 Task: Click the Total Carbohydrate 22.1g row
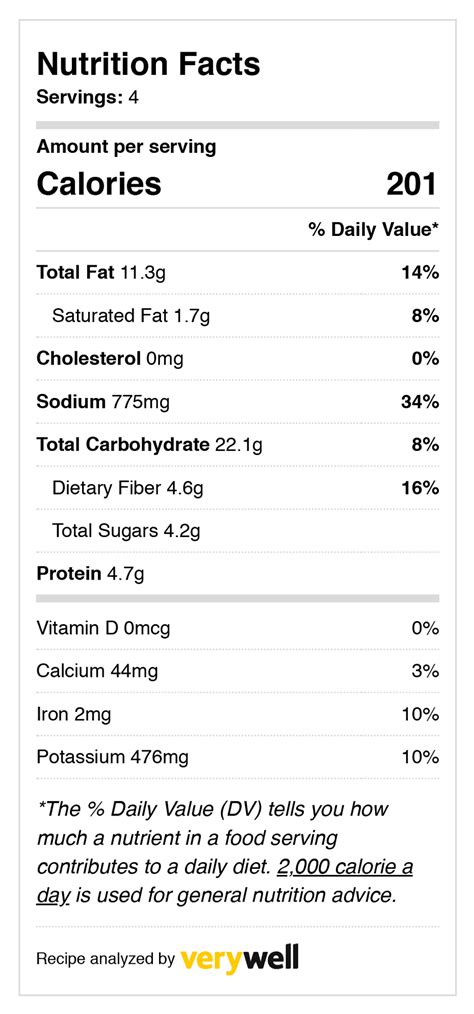(238, 444)
